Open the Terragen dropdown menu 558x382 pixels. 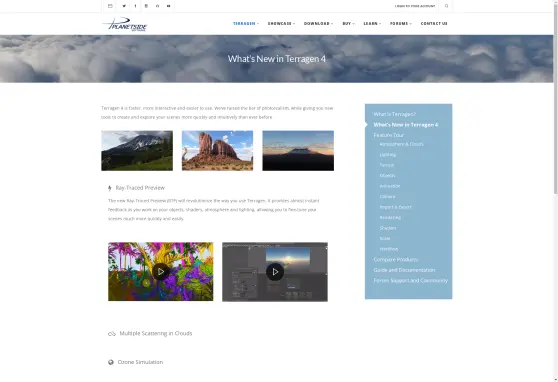(x=246, y=23)
